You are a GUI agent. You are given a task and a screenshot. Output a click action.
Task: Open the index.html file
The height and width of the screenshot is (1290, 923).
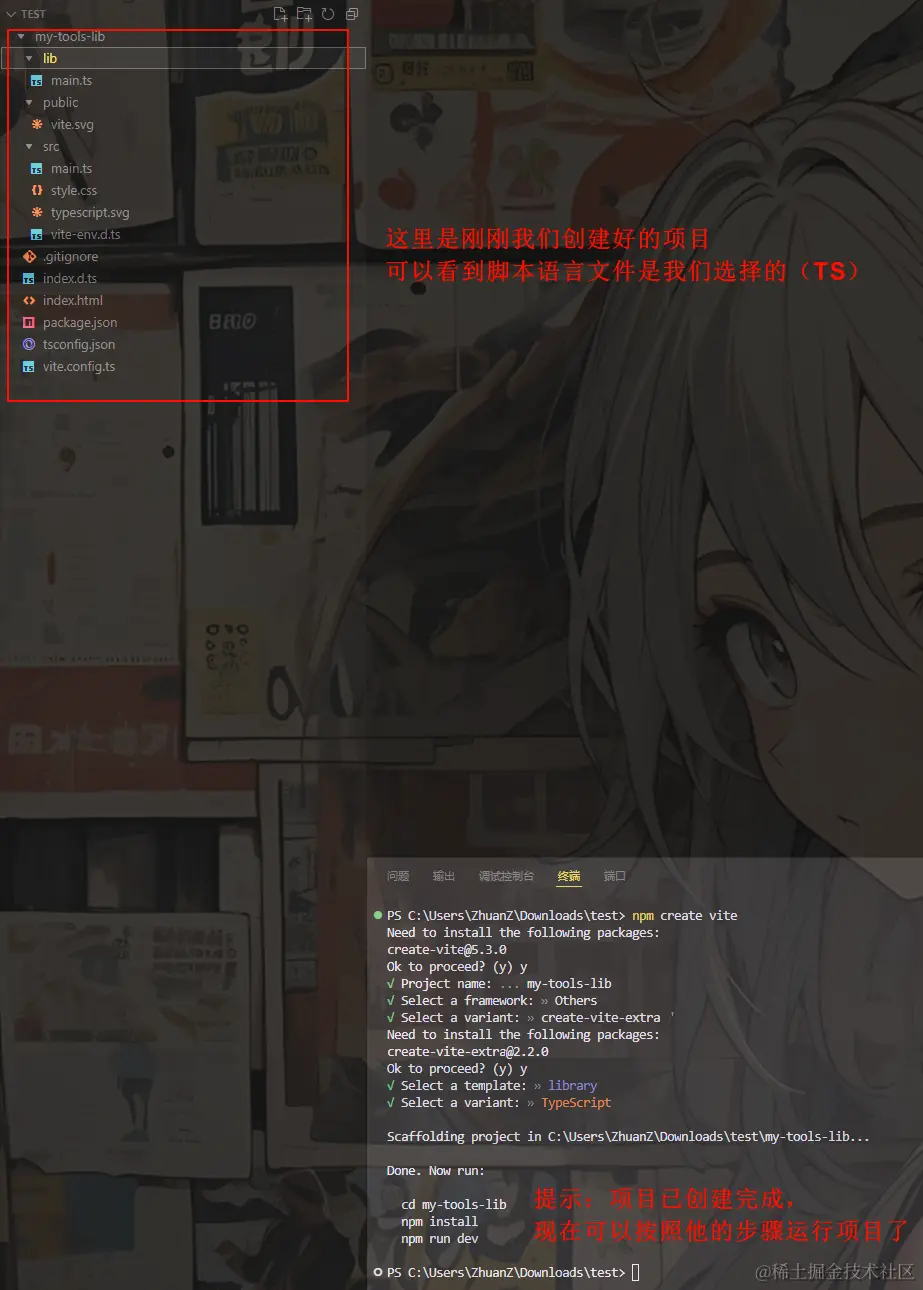point(73,301)
